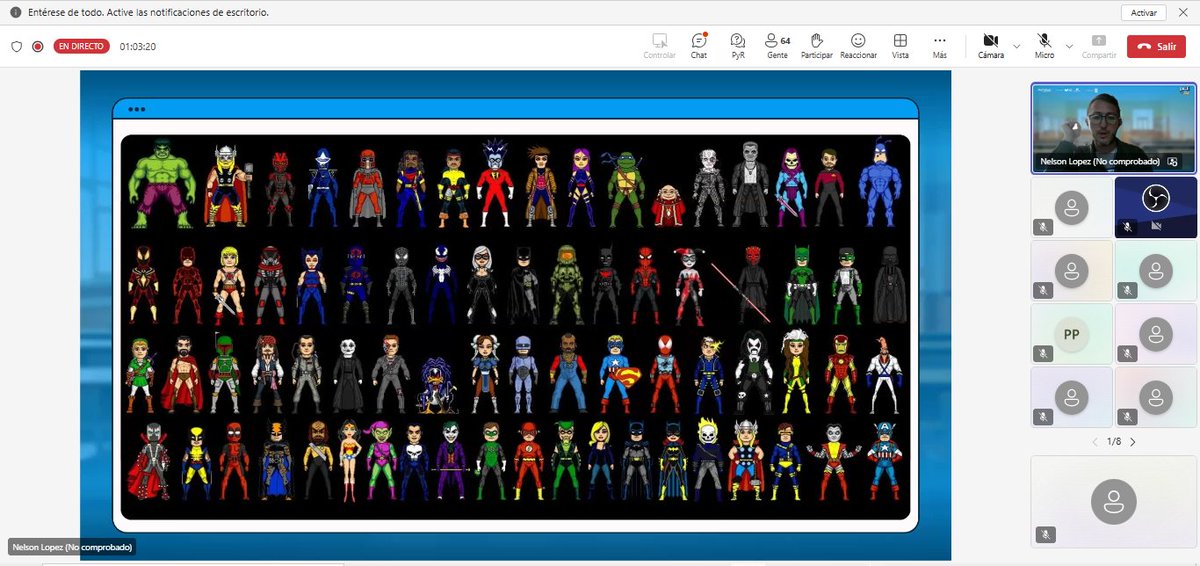Click the Nelson Lopez name label bottom-left
1200x566 pixels.
point(72,547)
